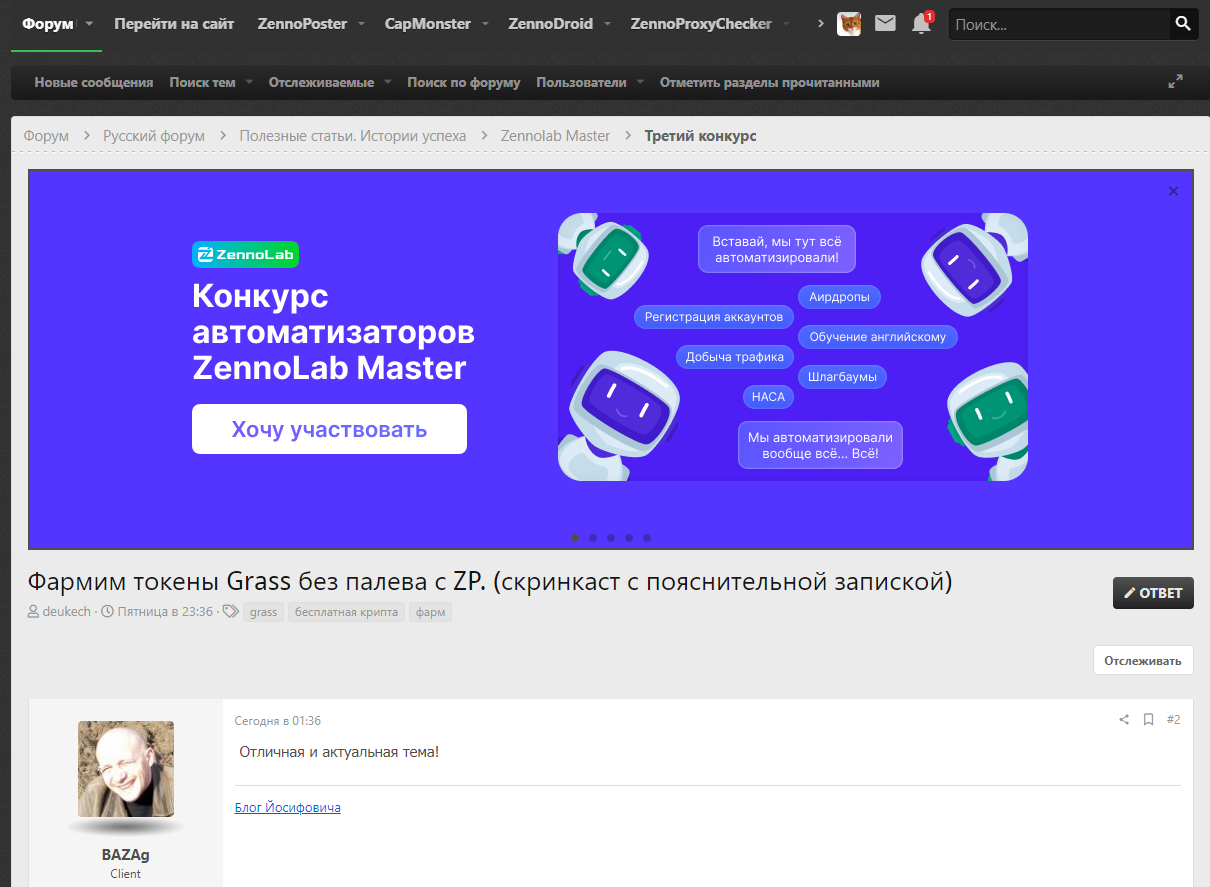Viewport: 1210px width, 887px height.
Task: Select the grass tag
Action: coord(264,612)
